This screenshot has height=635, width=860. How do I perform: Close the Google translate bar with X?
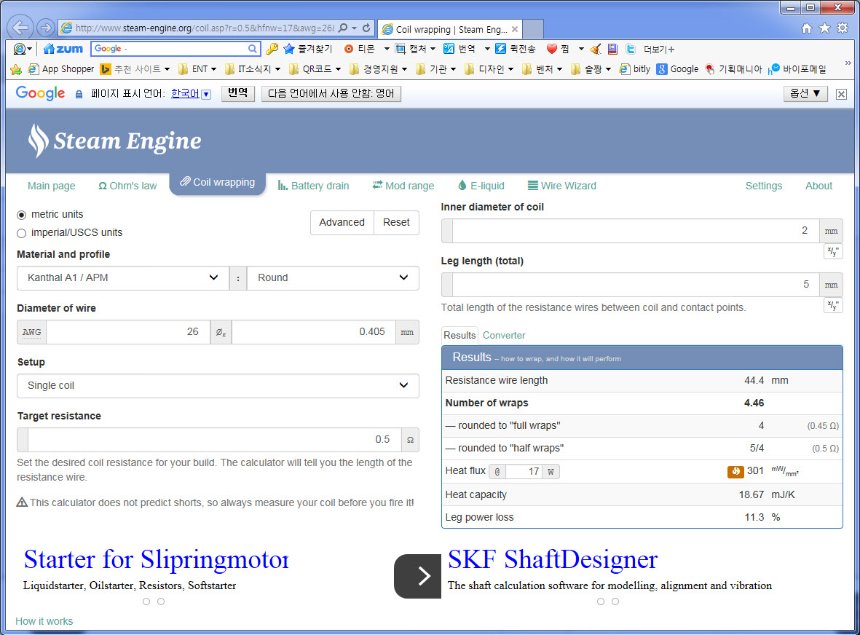[x=841, y=94]
